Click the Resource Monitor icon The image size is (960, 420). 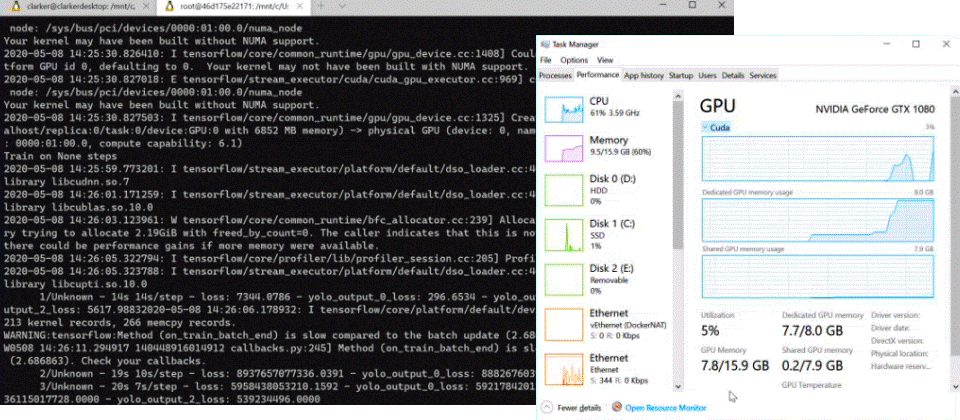click(617, 407)
